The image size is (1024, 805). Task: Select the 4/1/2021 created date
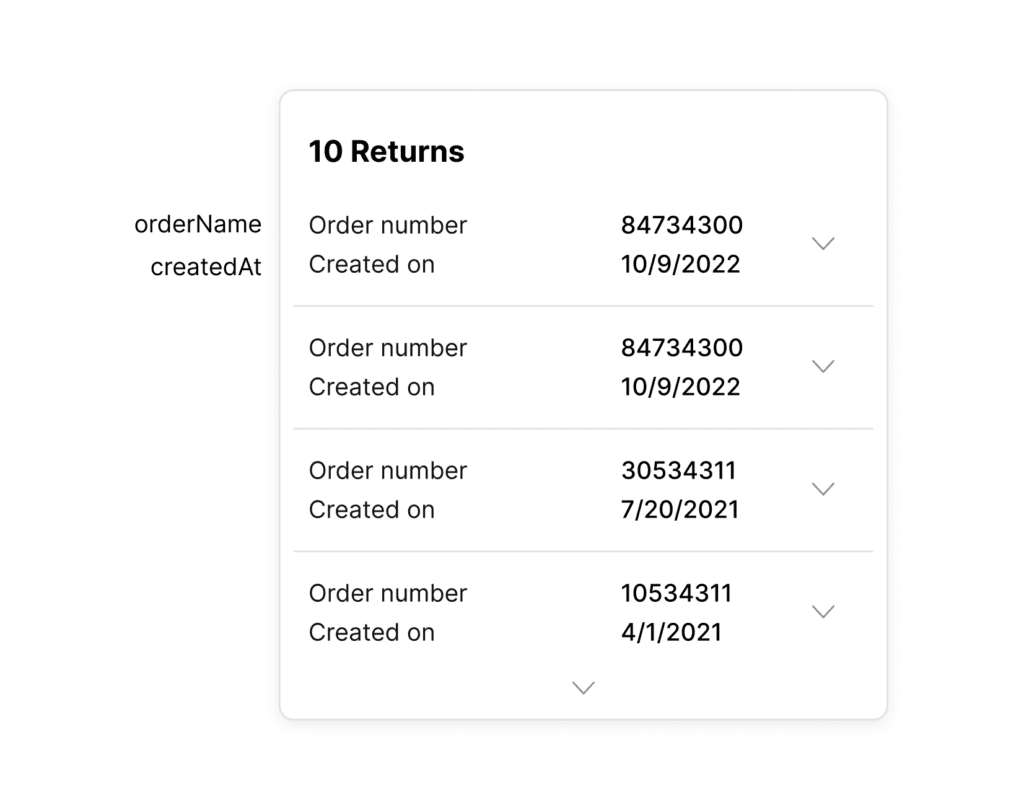[671, 633]
